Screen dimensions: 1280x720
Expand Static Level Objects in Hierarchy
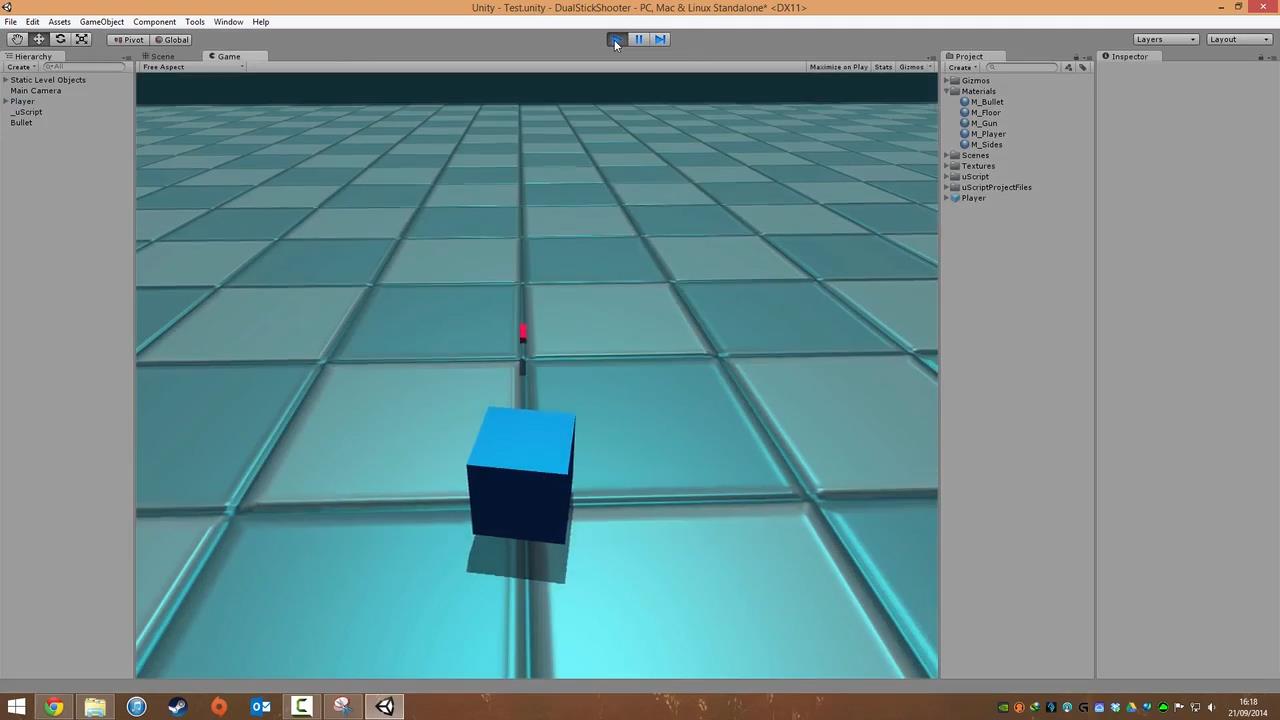[x=7, y=80]
